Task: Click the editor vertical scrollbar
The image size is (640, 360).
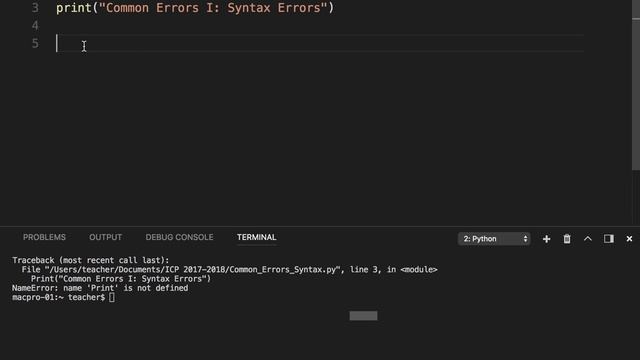Action: coord(636,85)
